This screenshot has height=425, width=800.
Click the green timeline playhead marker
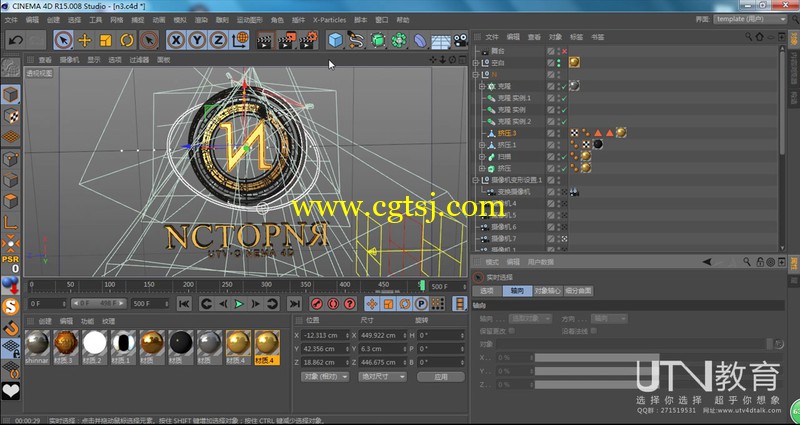point(422,285)
